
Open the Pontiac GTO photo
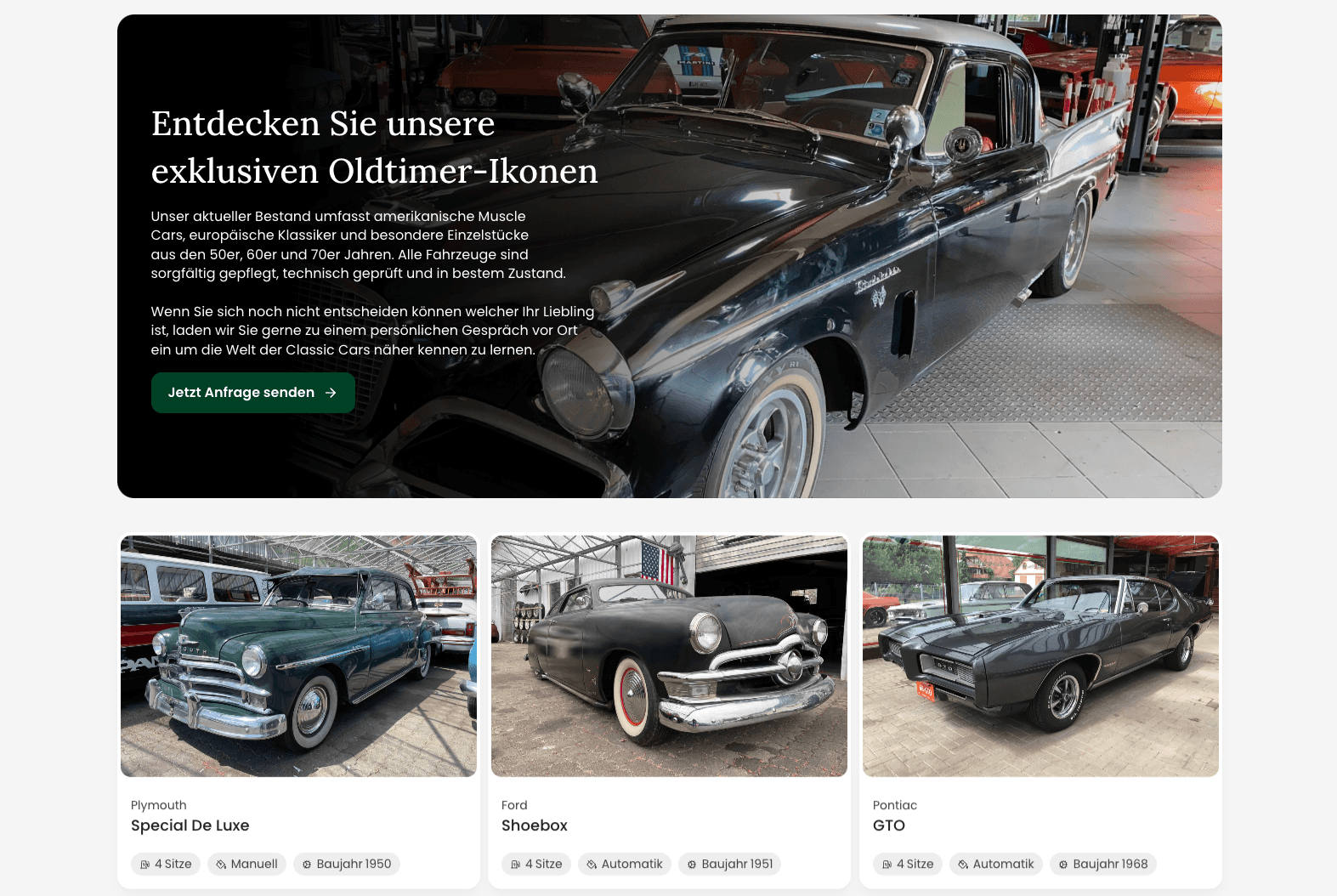coord(1040,655)
